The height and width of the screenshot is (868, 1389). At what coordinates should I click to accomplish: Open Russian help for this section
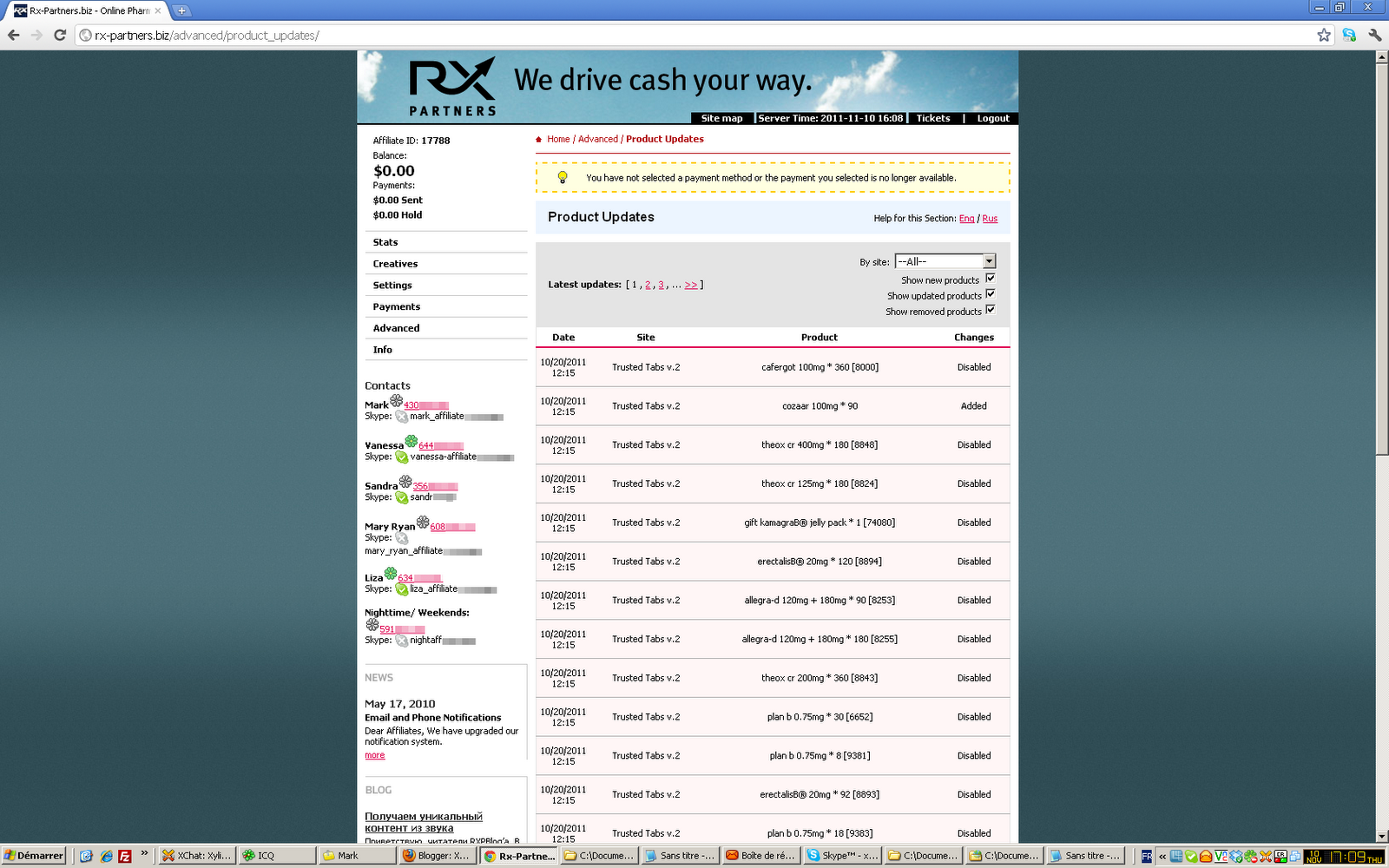click(x=990, y=219)
